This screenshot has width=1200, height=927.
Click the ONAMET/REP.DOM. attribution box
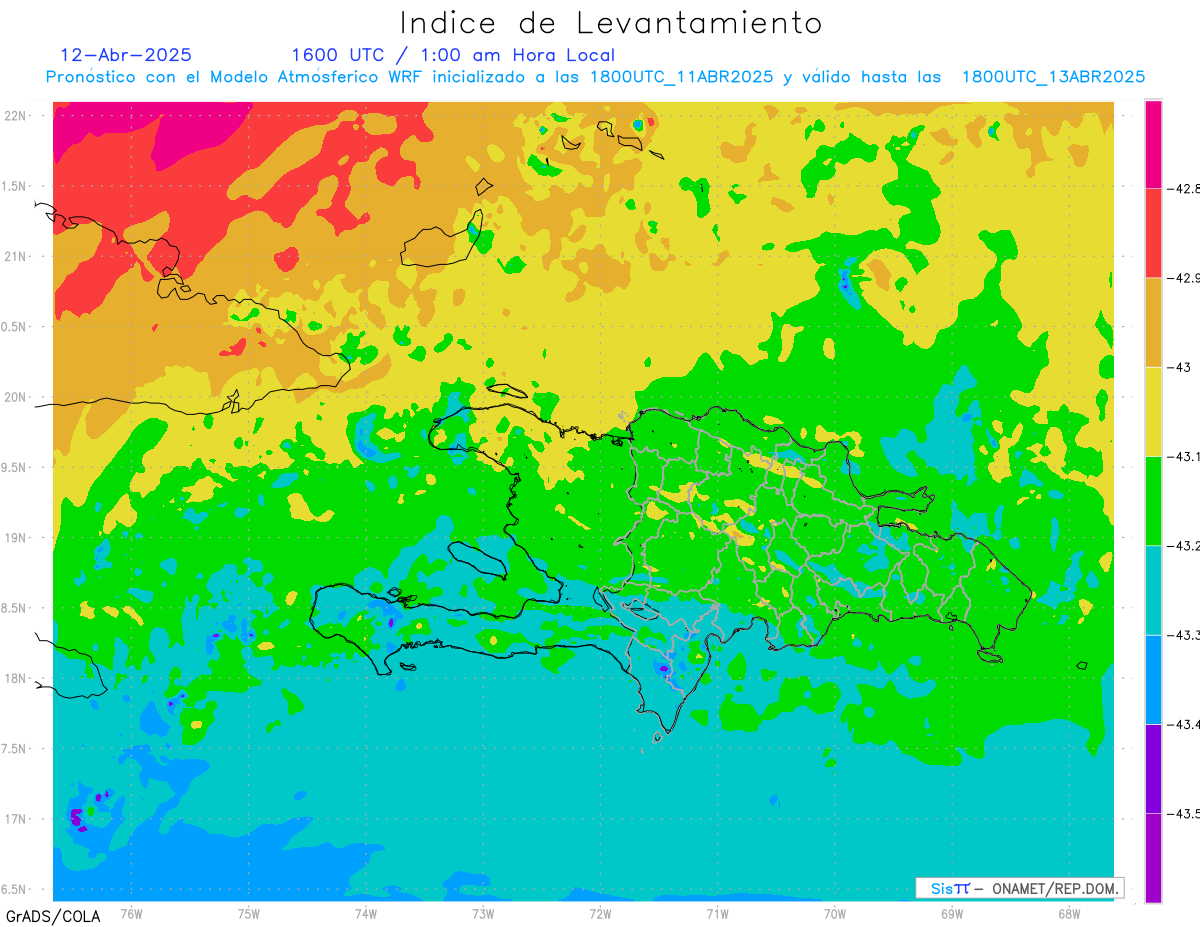click(1019, 888)
